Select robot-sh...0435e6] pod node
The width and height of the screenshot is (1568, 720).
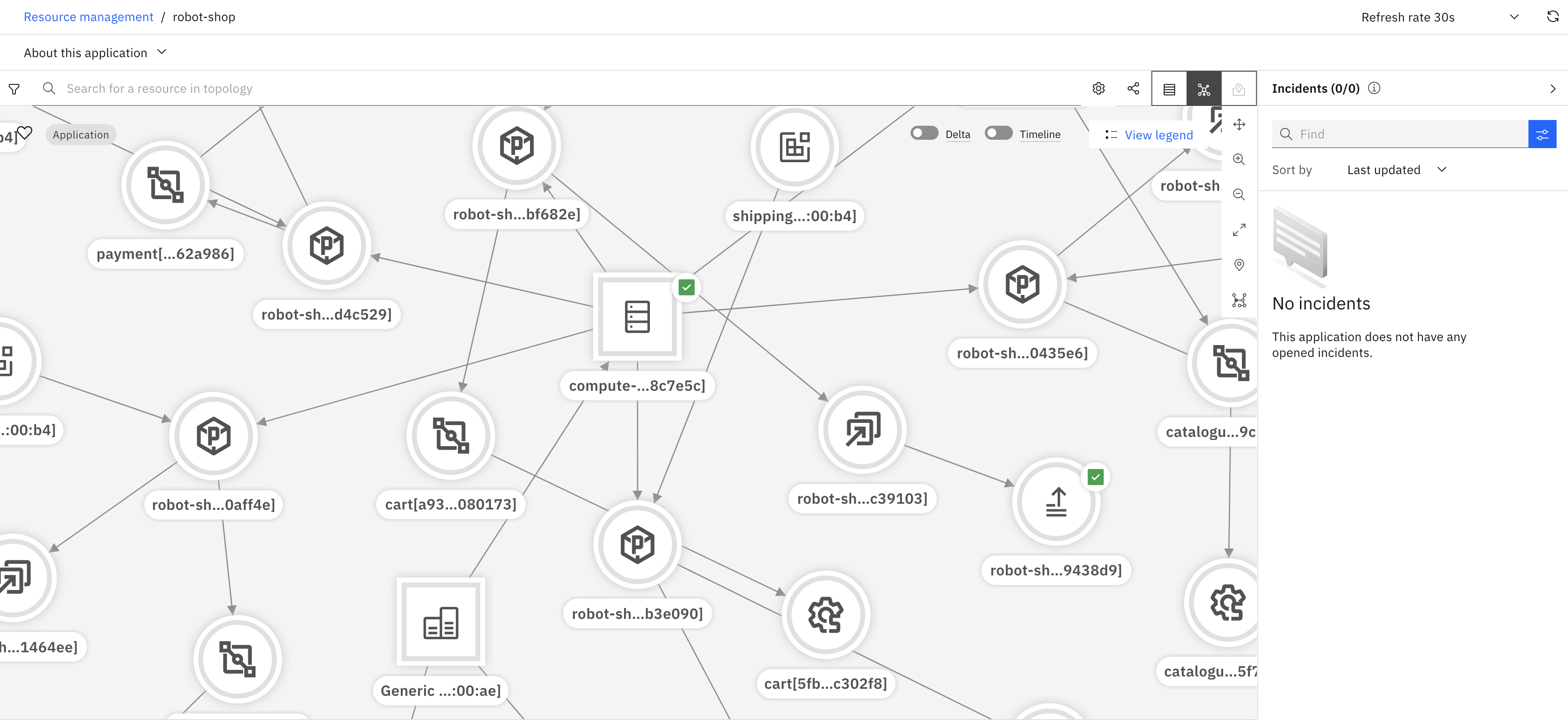1023,284
